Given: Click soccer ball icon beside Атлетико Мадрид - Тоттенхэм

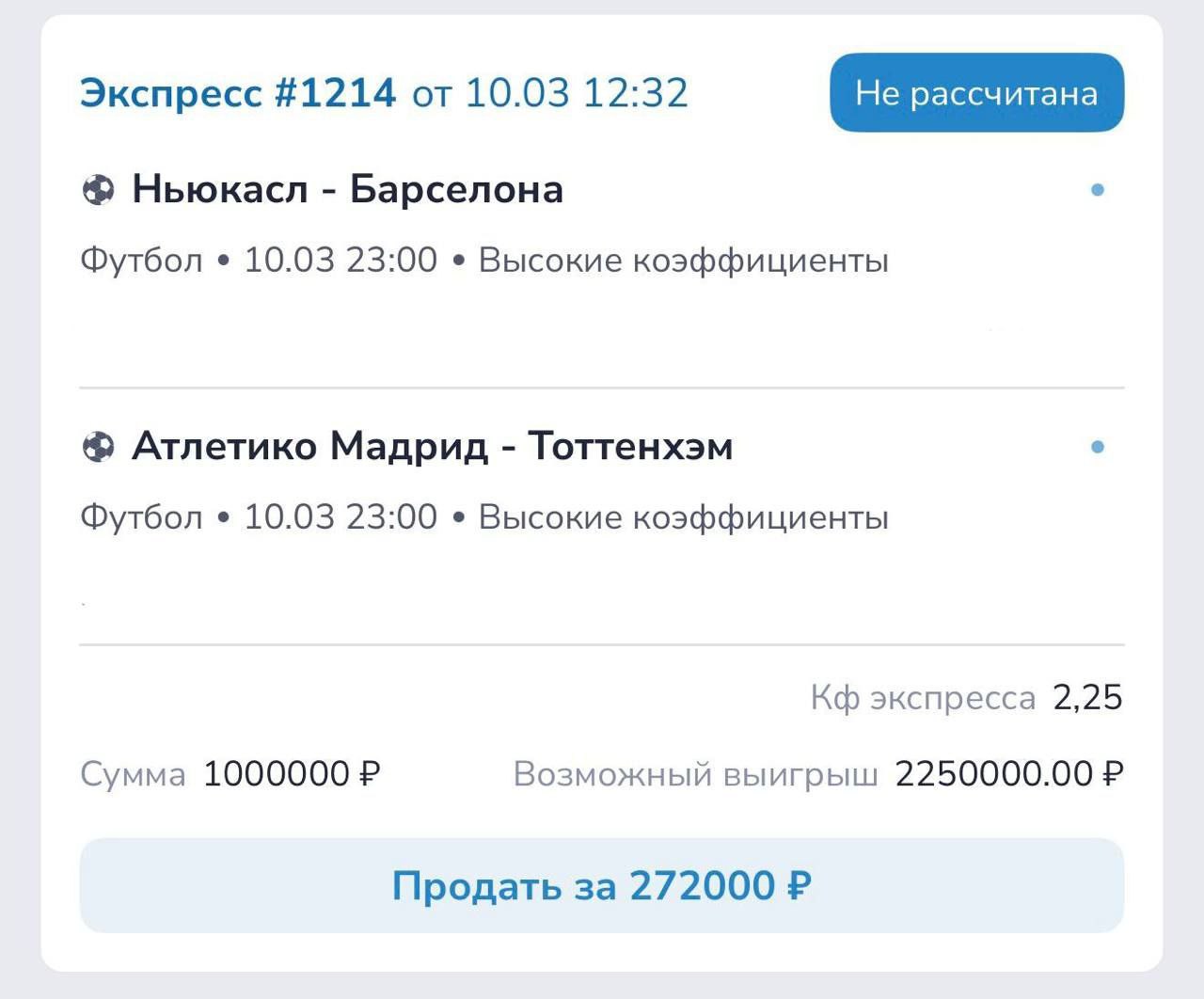Looking at the screenshot, I should point(98,447).
